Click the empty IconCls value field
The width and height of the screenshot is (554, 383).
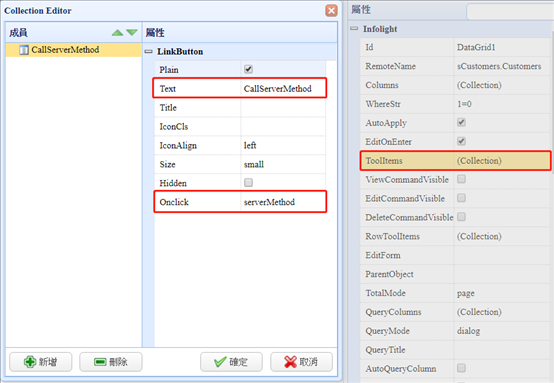[x=283, y=126]
